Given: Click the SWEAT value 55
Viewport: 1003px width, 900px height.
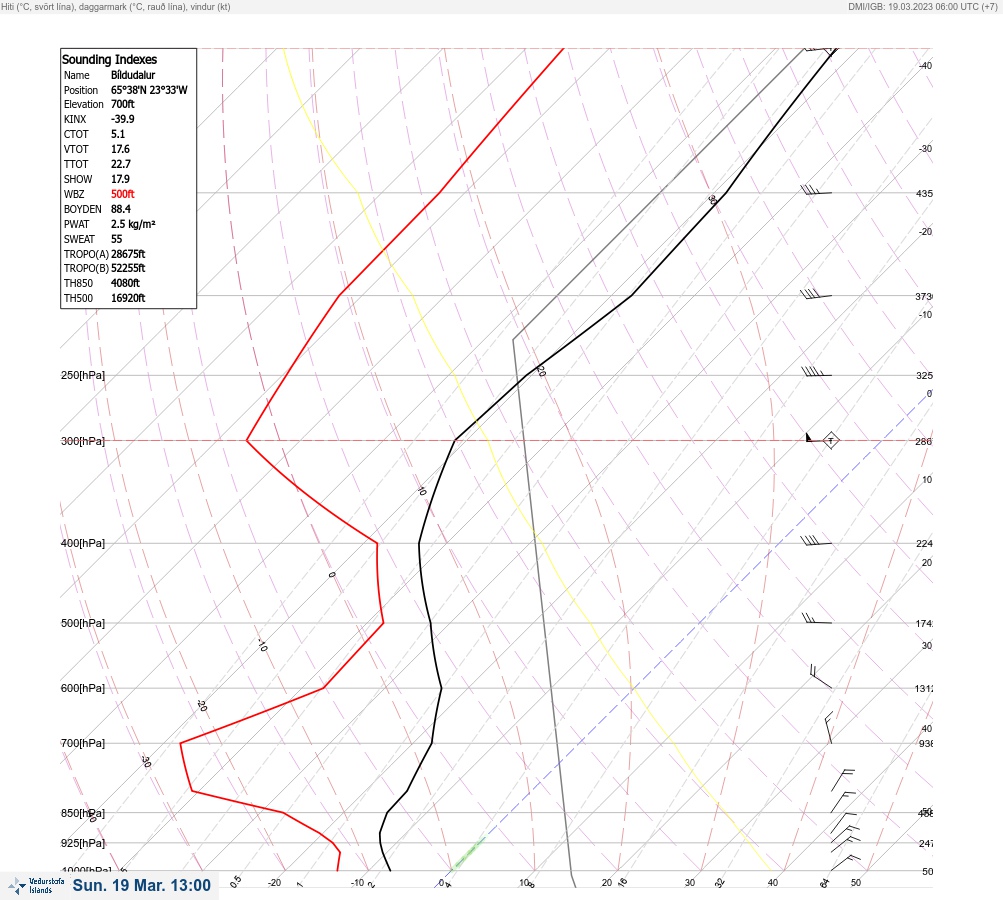Looking at the screenshot, I should click(116, 239).
